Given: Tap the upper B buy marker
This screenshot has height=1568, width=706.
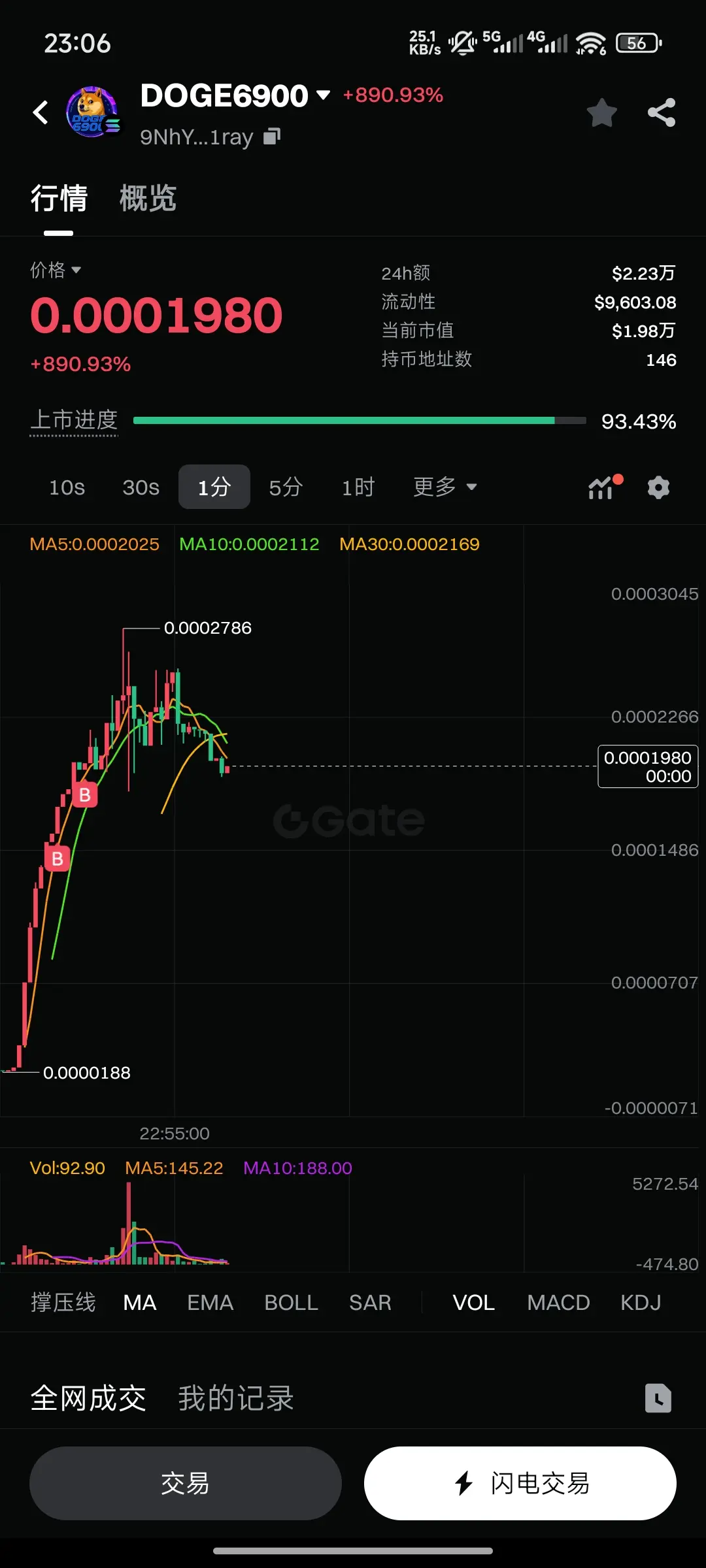Looking at the screenshot, I should [84, 794].
